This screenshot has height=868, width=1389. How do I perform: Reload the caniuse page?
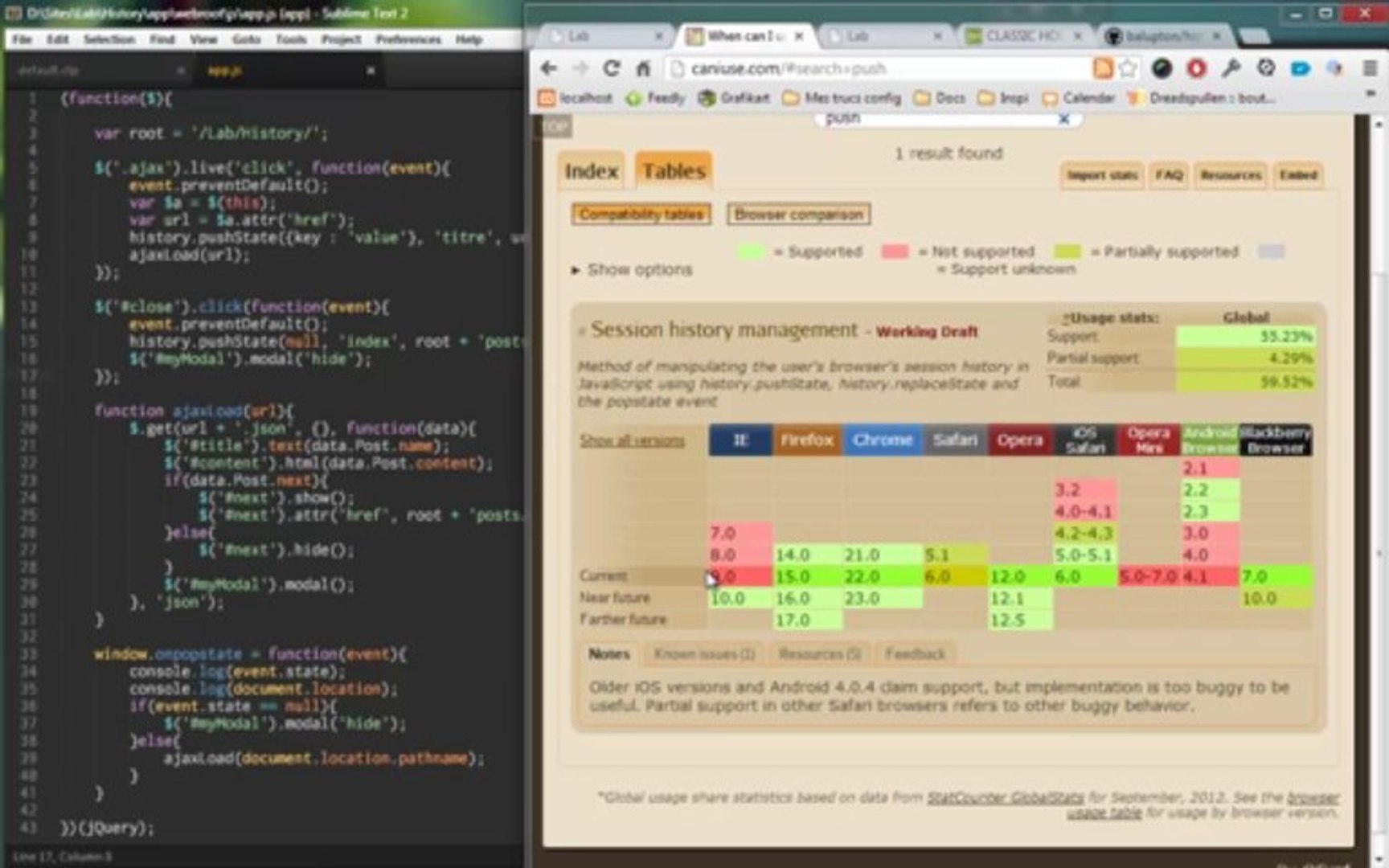click(x=612, y=68)
